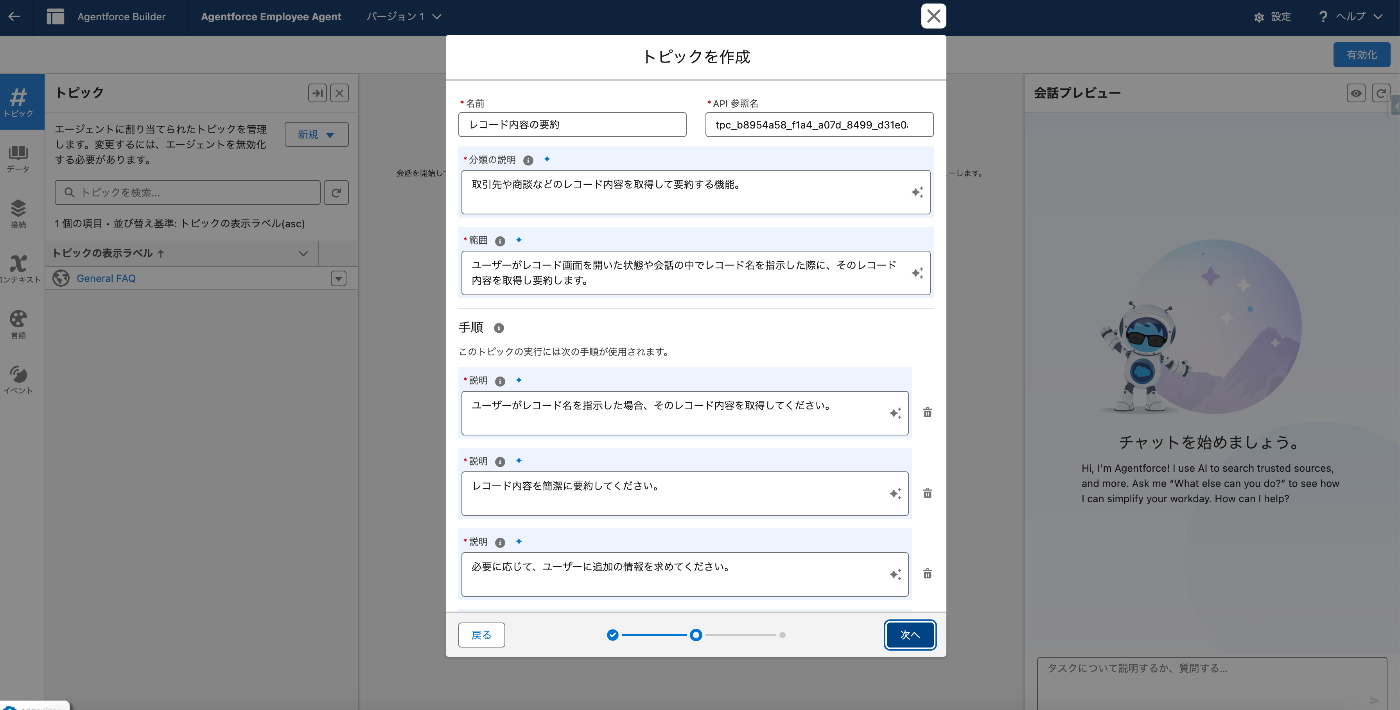Click sparkle icon in レコード名を指示した場合 instruction
The height and width of the screenshot is (710, 1400).
pos(896,413)
